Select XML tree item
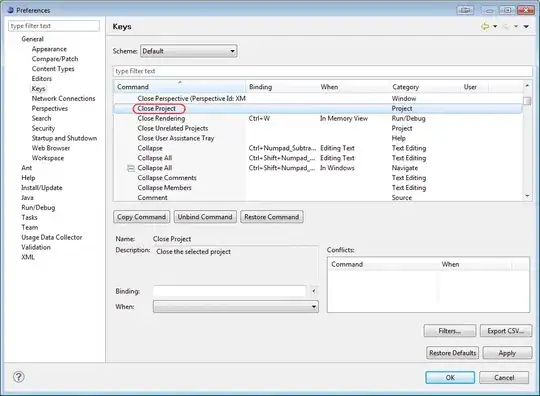This screenshot has height=396, width=540. coord(28,257)
